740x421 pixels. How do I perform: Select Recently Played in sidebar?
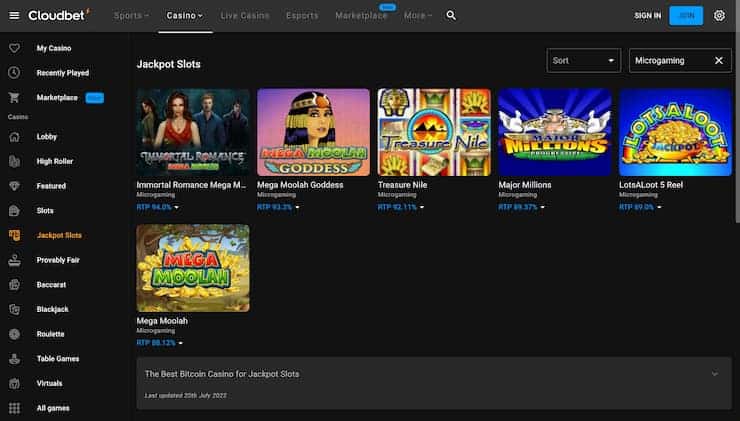[63, 73]
